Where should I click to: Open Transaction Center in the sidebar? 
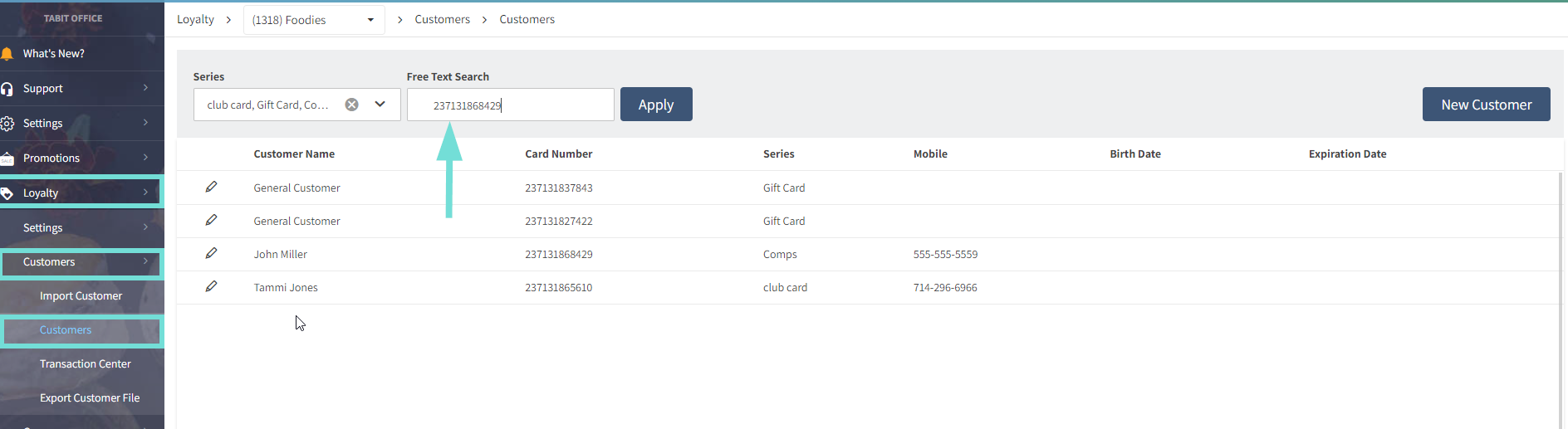coord(86,363)
